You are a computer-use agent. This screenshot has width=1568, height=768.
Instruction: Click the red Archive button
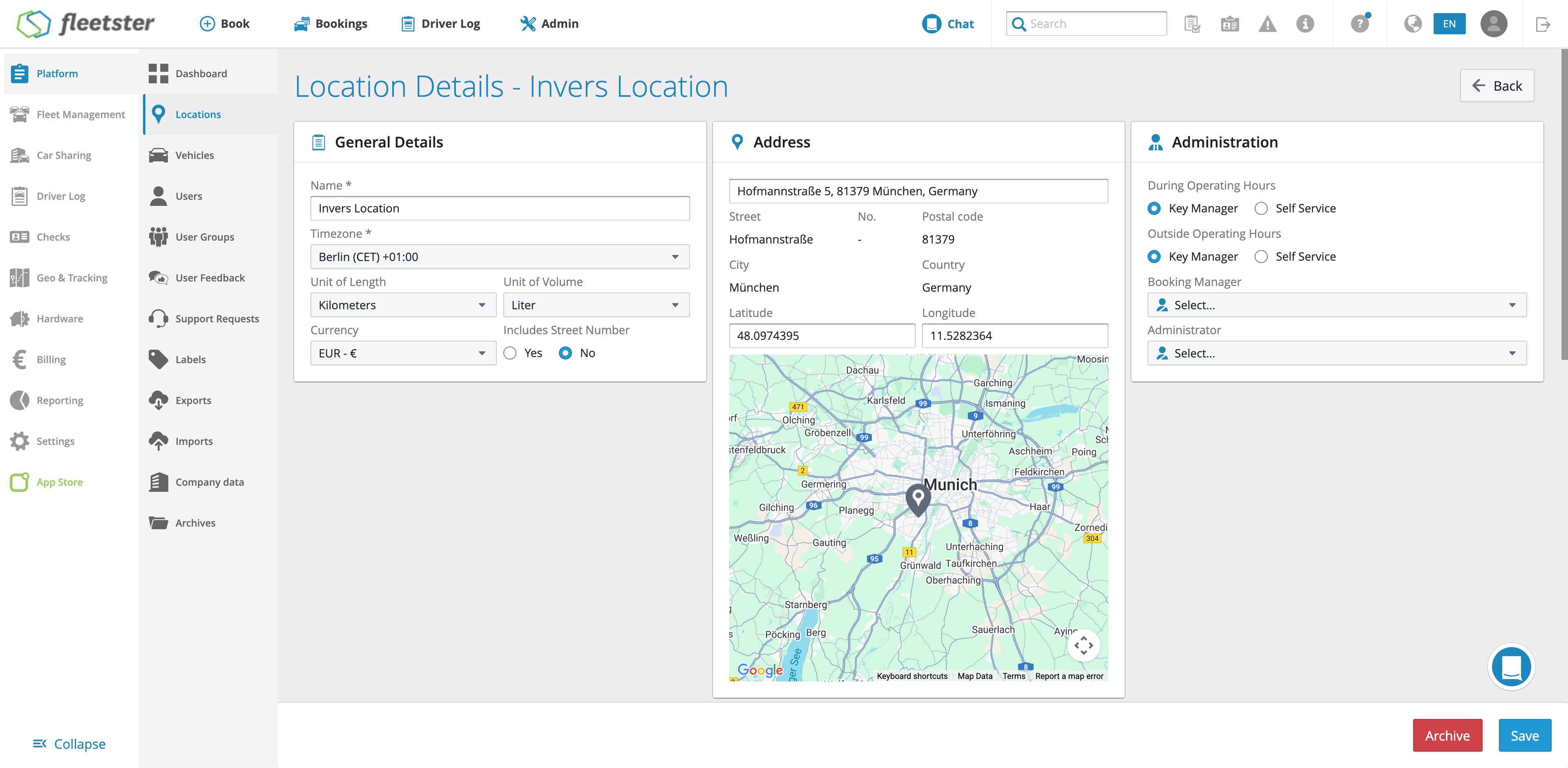[1447, 735]
